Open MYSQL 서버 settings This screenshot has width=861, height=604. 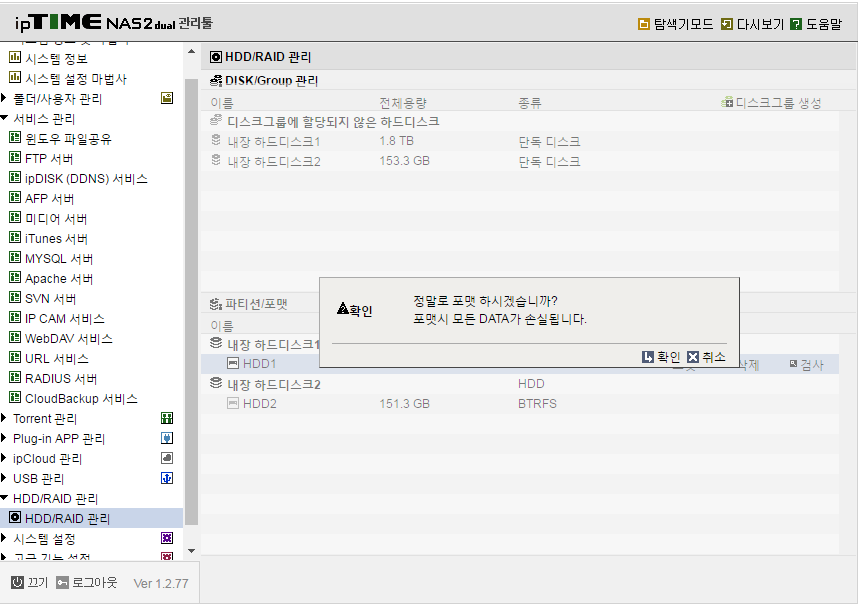click(x=51, y=258)
